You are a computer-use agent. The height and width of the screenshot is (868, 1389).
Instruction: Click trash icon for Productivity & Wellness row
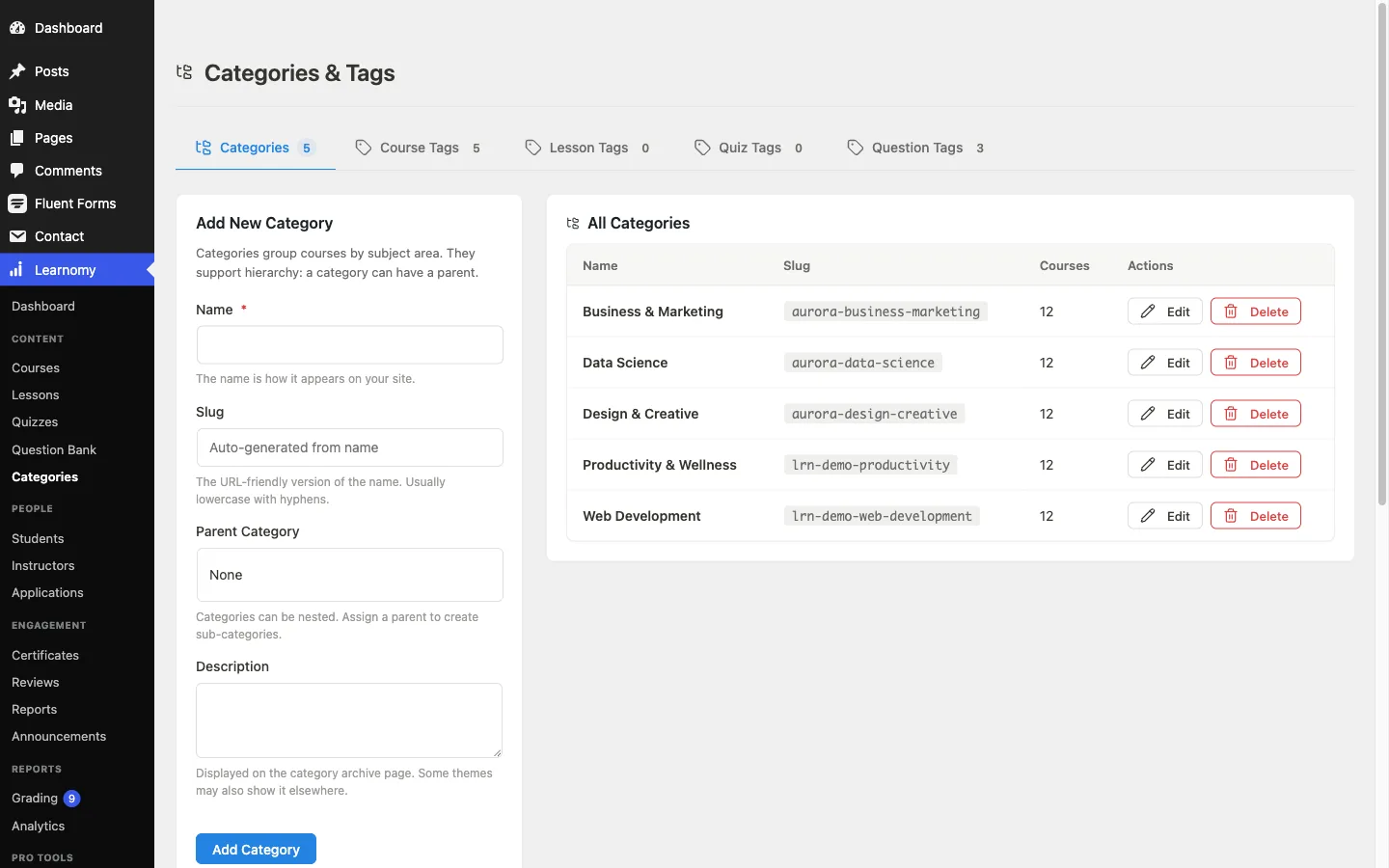1231,465
